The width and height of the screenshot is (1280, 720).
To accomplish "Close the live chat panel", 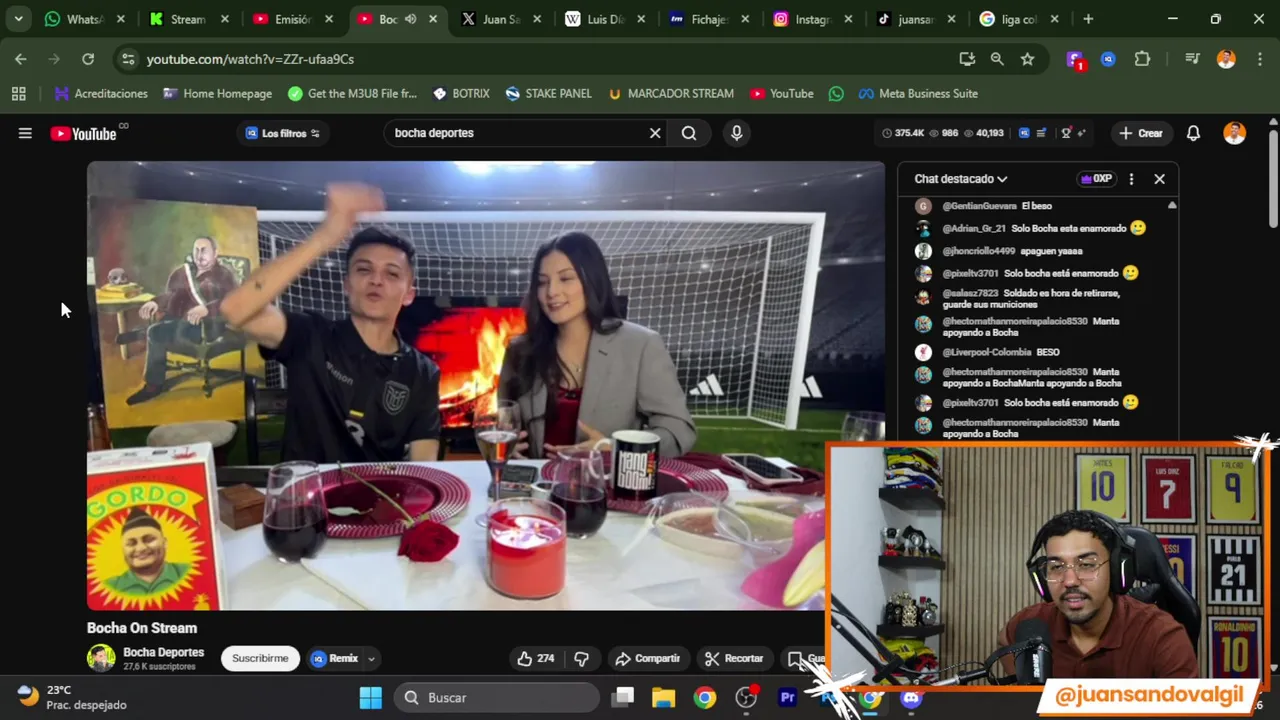I will tap(1159, 179).
